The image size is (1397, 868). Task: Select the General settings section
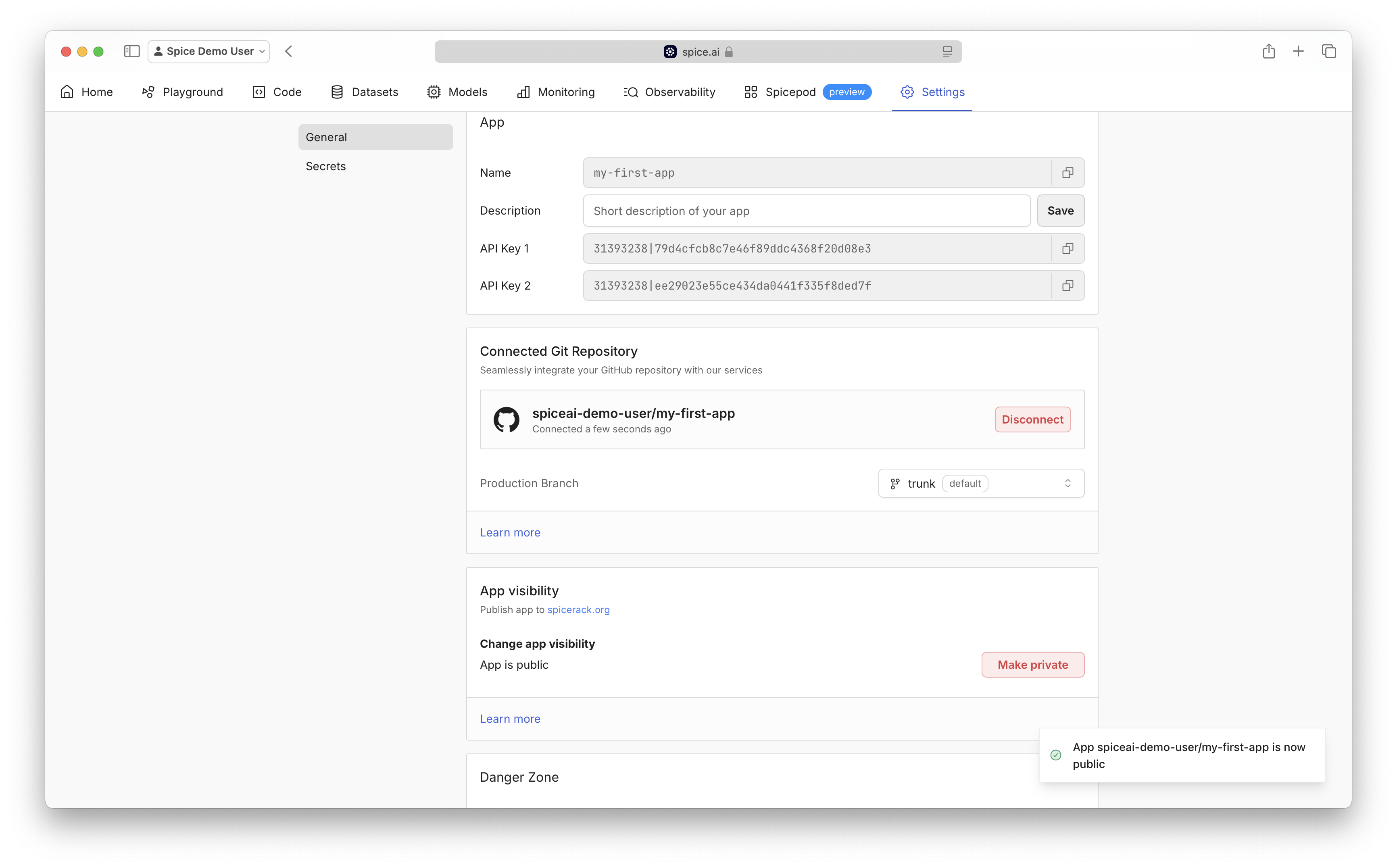[x=375, y=137]
